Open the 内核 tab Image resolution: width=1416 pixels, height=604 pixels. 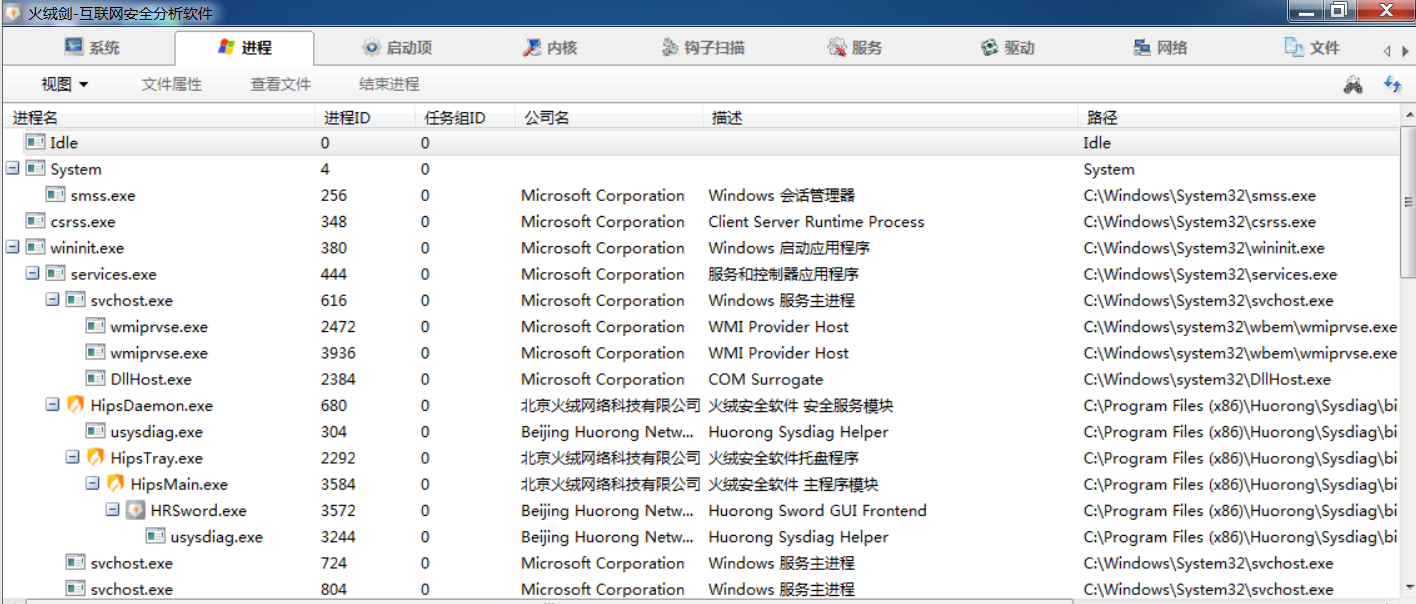click(x=550, y=47)
